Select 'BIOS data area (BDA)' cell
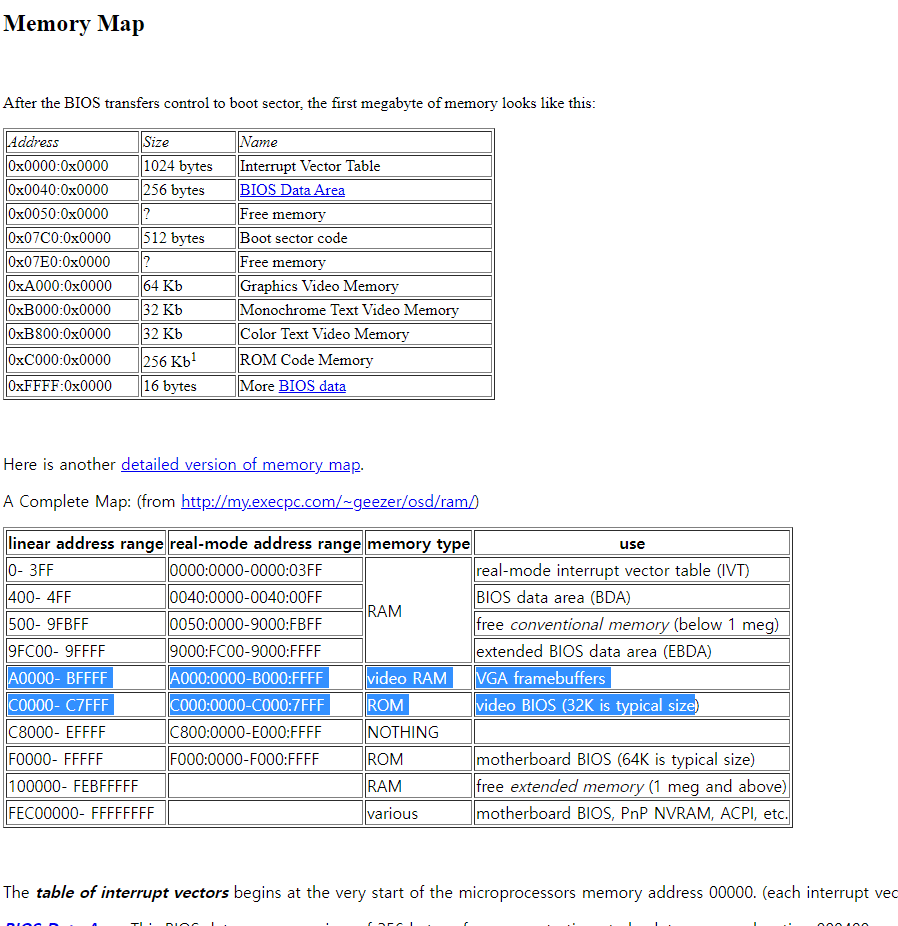The height and width of the screenshot is (926, 898). click(x=632, y=597)
